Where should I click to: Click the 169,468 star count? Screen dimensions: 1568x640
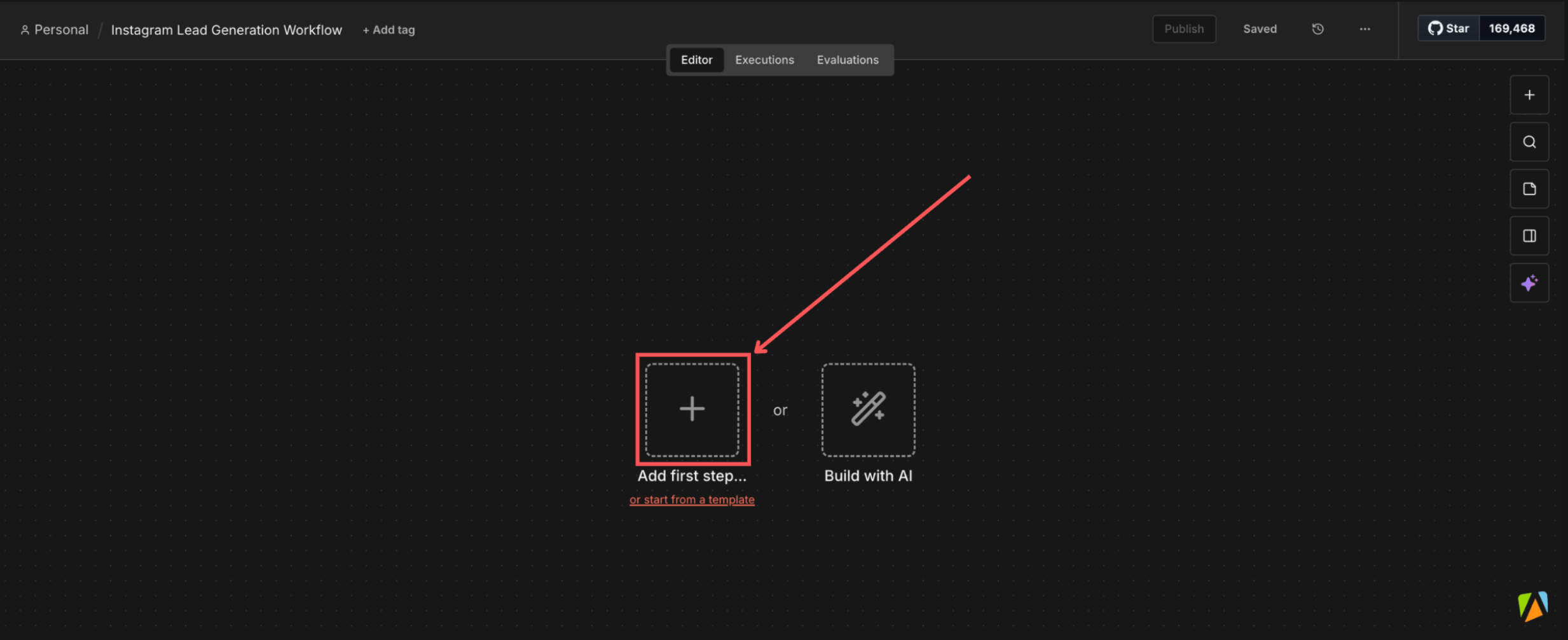(1513, 28)
